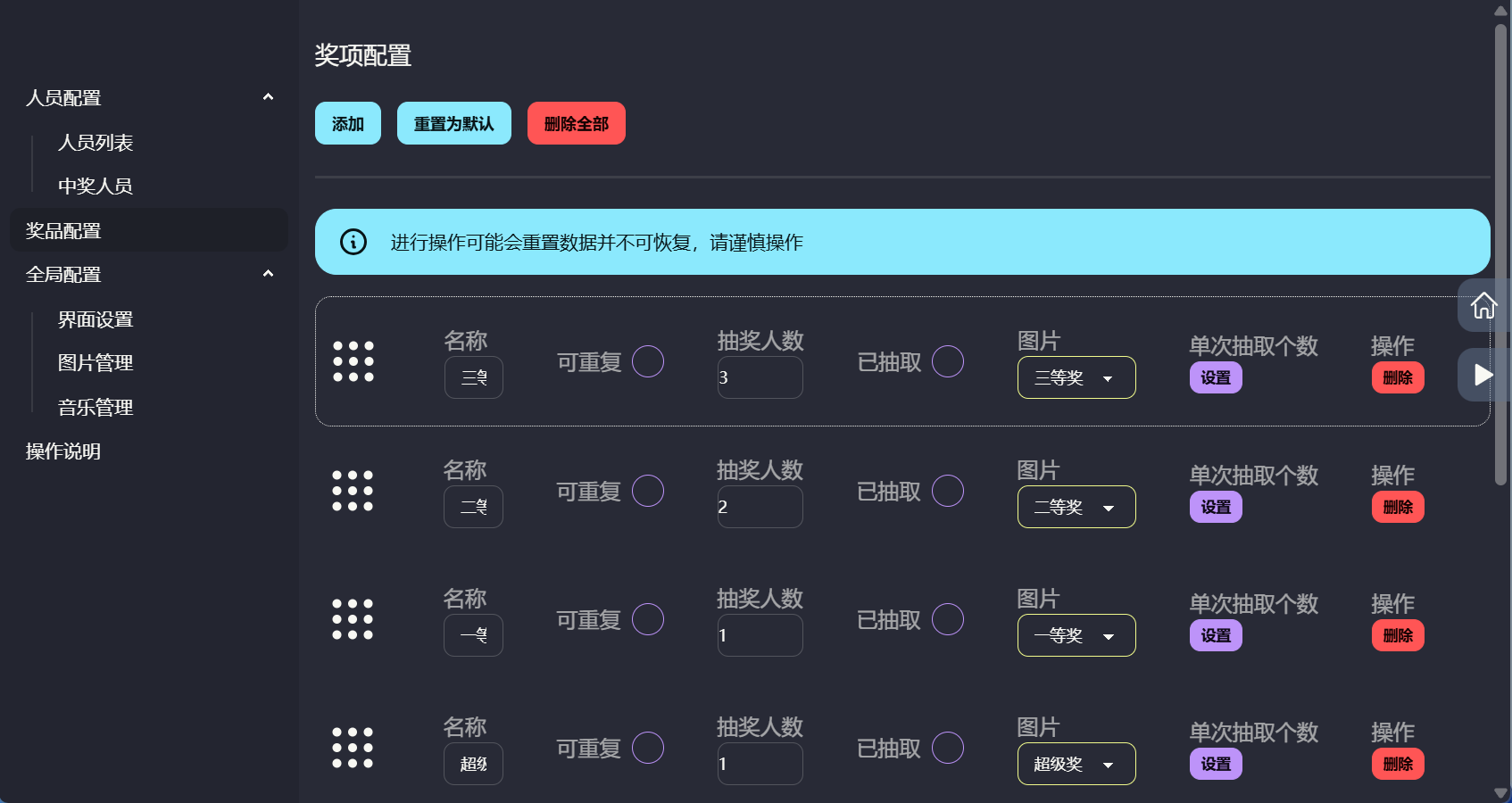Click the drag handle of the 二等奖 row
Viewport: 1512px width, 803px height.
353,491
